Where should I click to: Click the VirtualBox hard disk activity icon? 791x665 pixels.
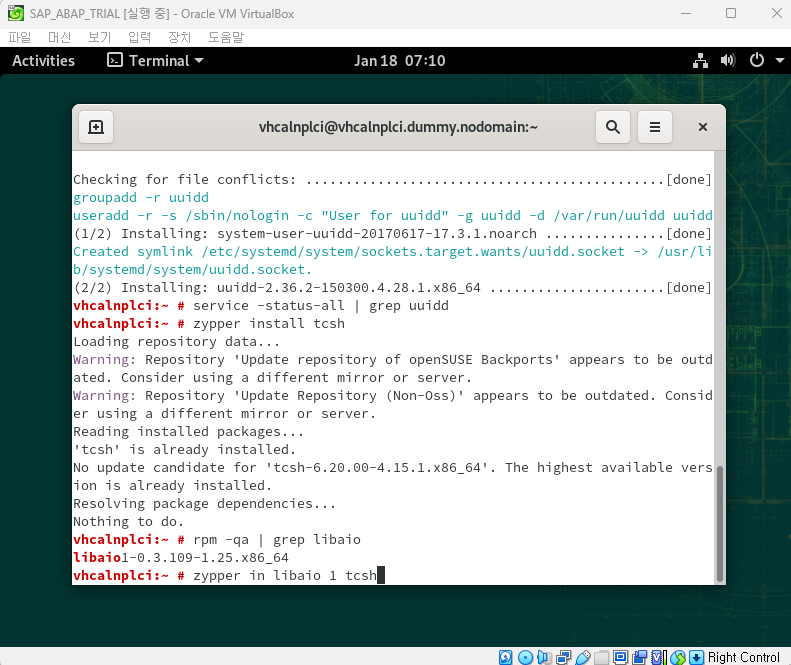pos(505,657)
